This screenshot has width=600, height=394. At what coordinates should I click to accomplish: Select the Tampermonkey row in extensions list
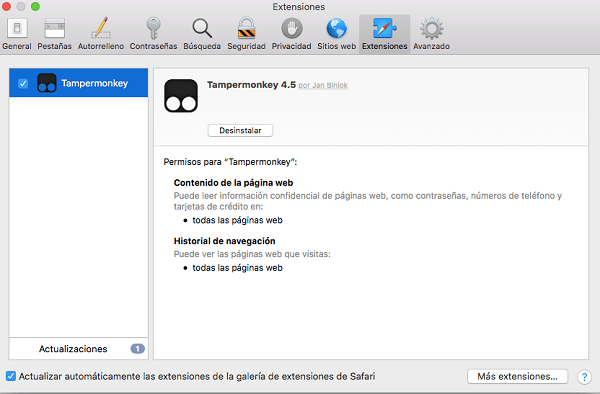point(78,83)
